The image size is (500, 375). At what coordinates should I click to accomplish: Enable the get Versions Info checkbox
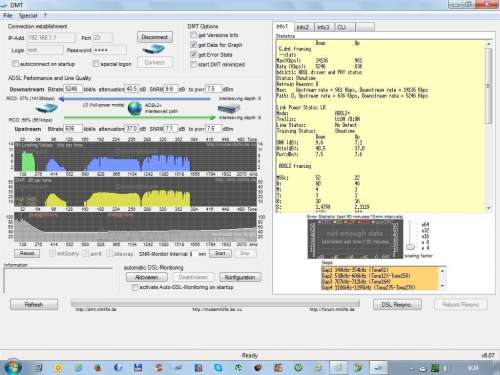point(193,35)
